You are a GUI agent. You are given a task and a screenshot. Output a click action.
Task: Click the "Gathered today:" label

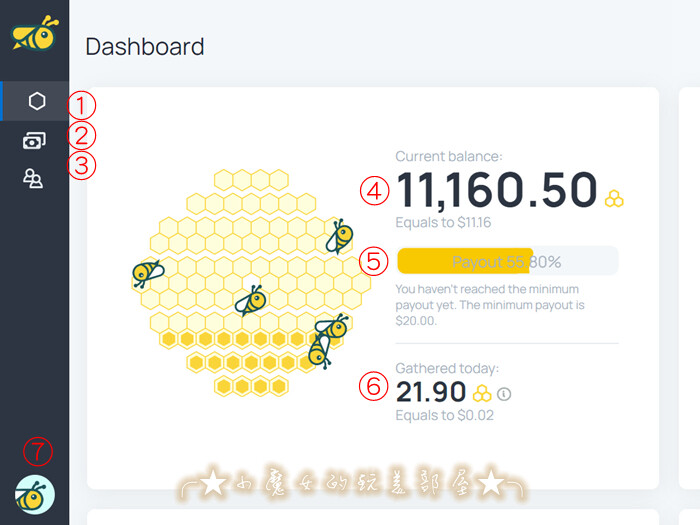447,369
